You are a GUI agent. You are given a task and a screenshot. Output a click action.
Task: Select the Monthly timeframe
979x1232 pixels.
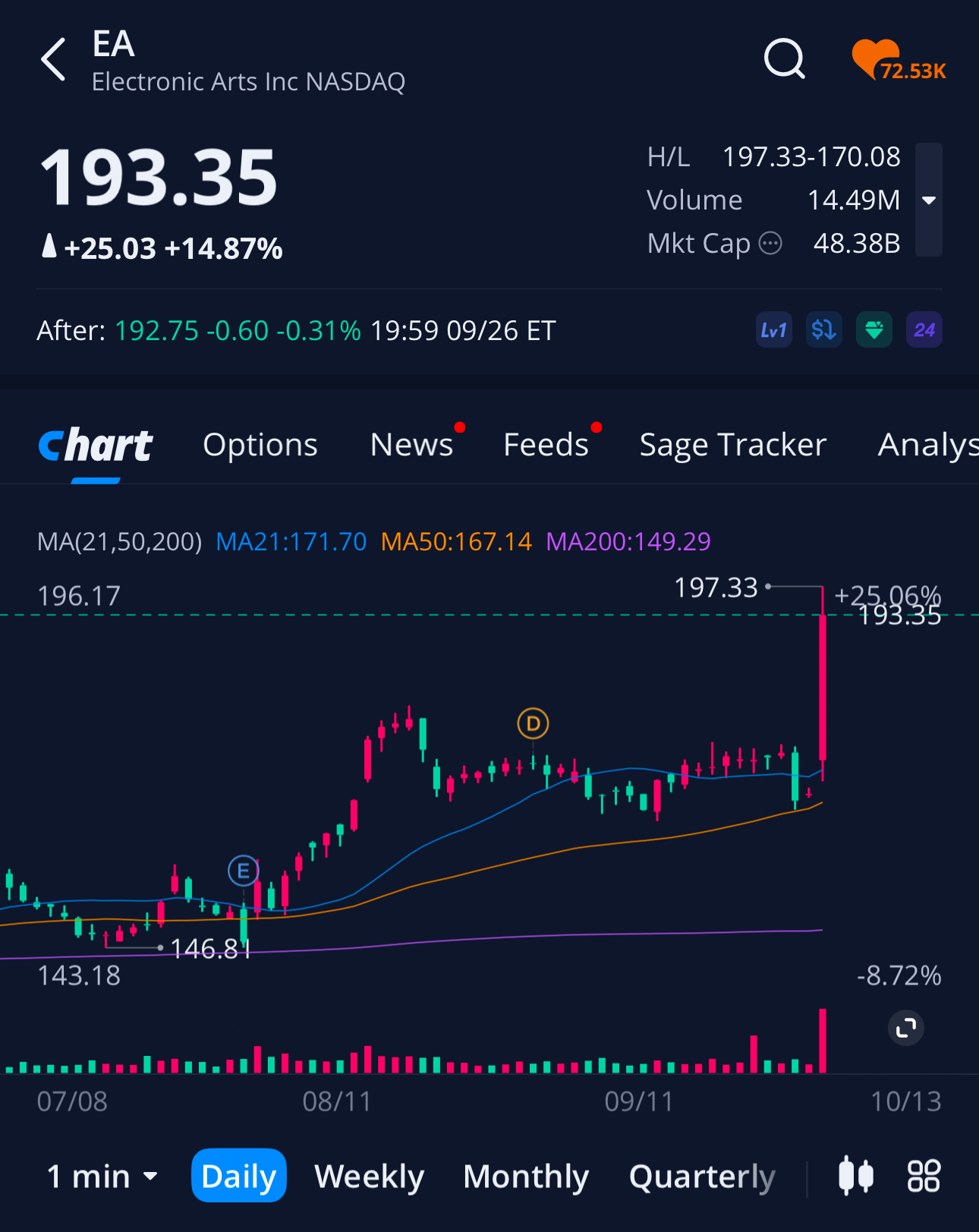point(526,1177)
